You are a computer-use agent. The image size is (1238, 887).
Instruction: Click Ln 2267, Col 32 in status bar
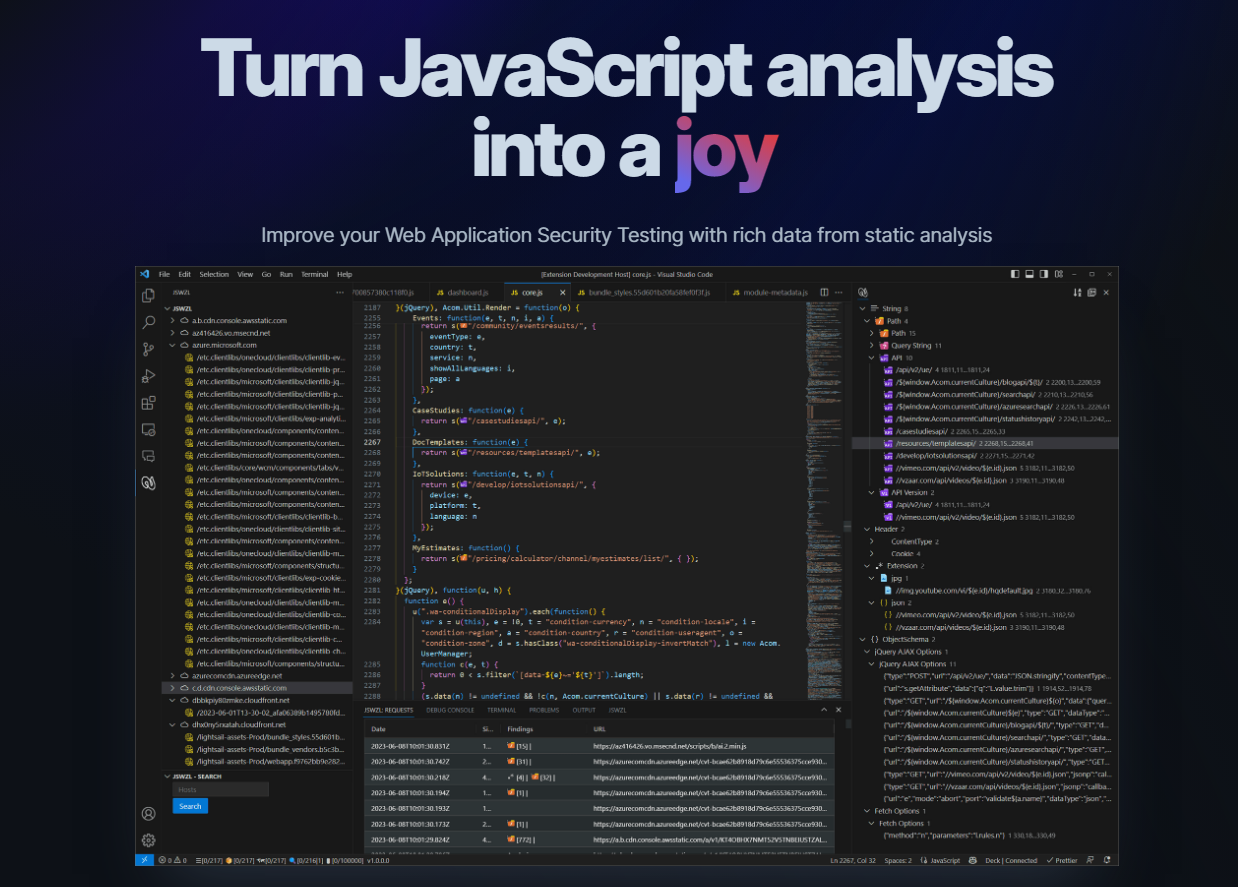854,860
